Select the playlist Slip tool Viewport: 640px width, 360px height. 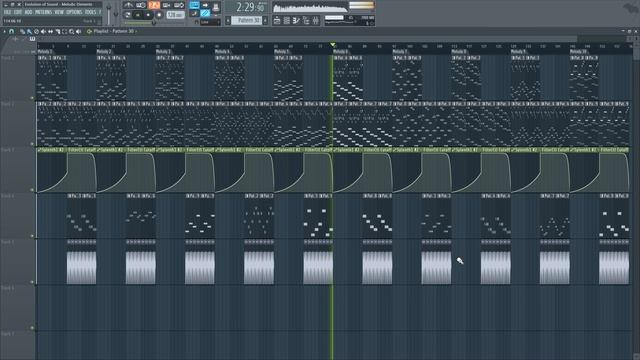click(x=50, y=31)
